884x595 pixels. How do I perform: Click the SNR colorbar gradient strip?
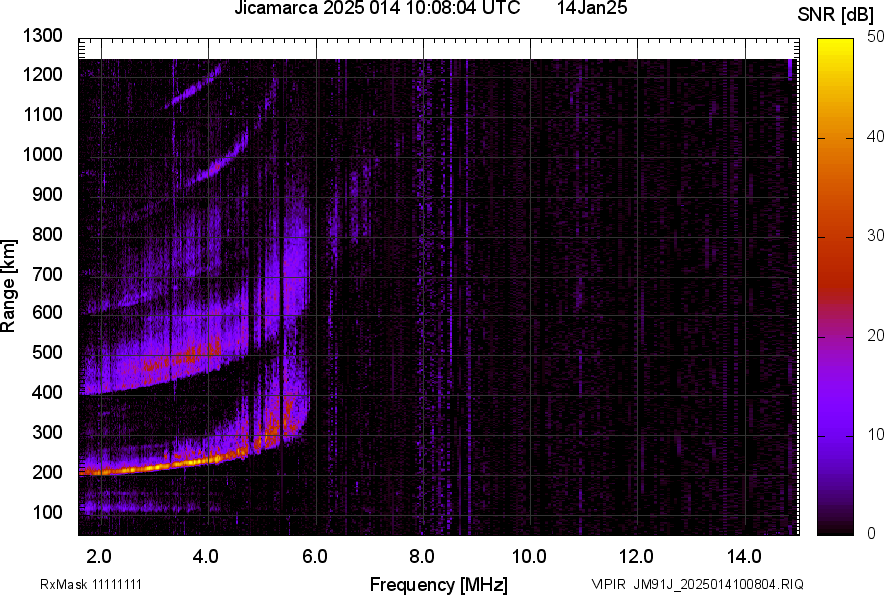836,287
